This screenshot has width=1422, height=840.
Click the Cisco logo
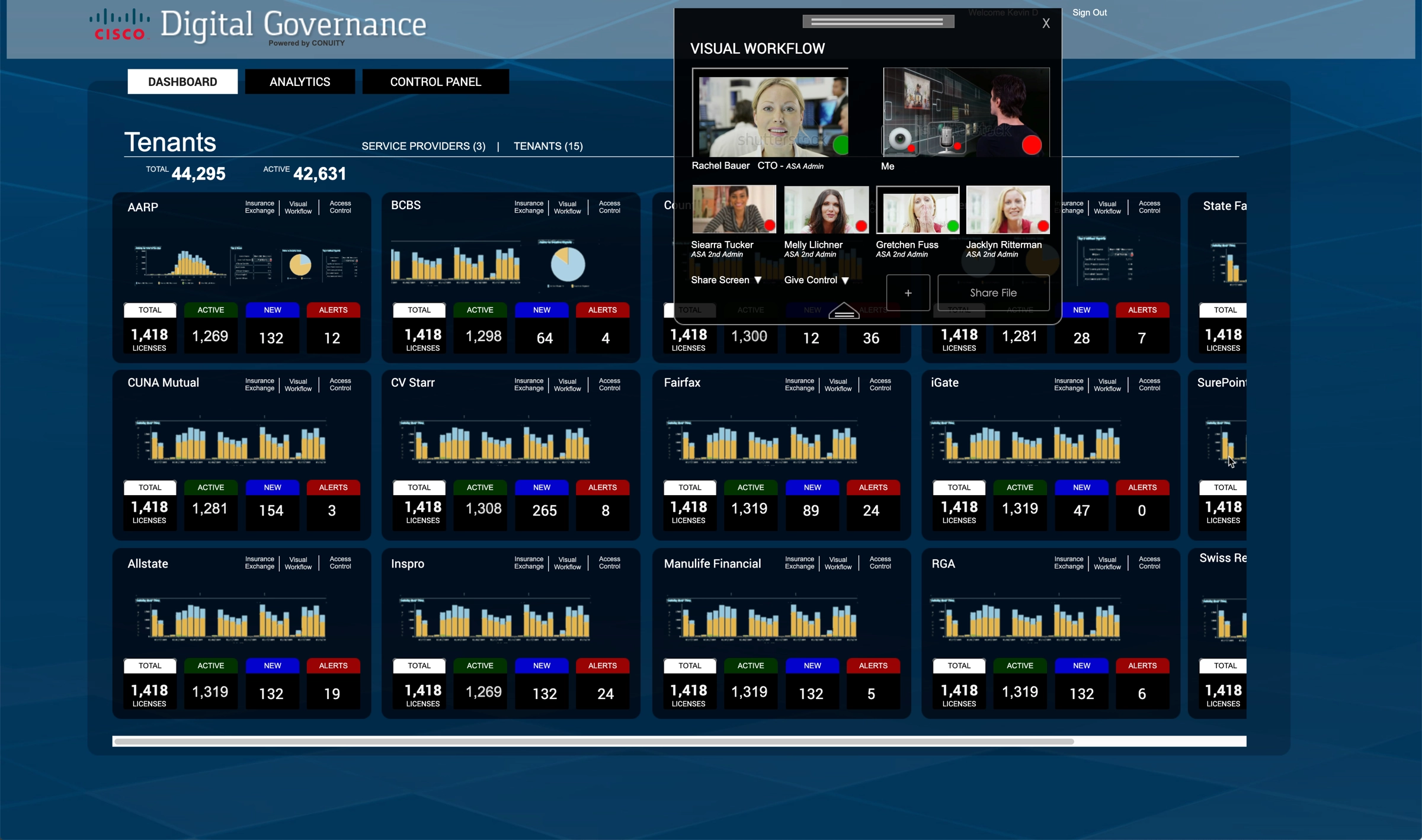click(120, 25)
